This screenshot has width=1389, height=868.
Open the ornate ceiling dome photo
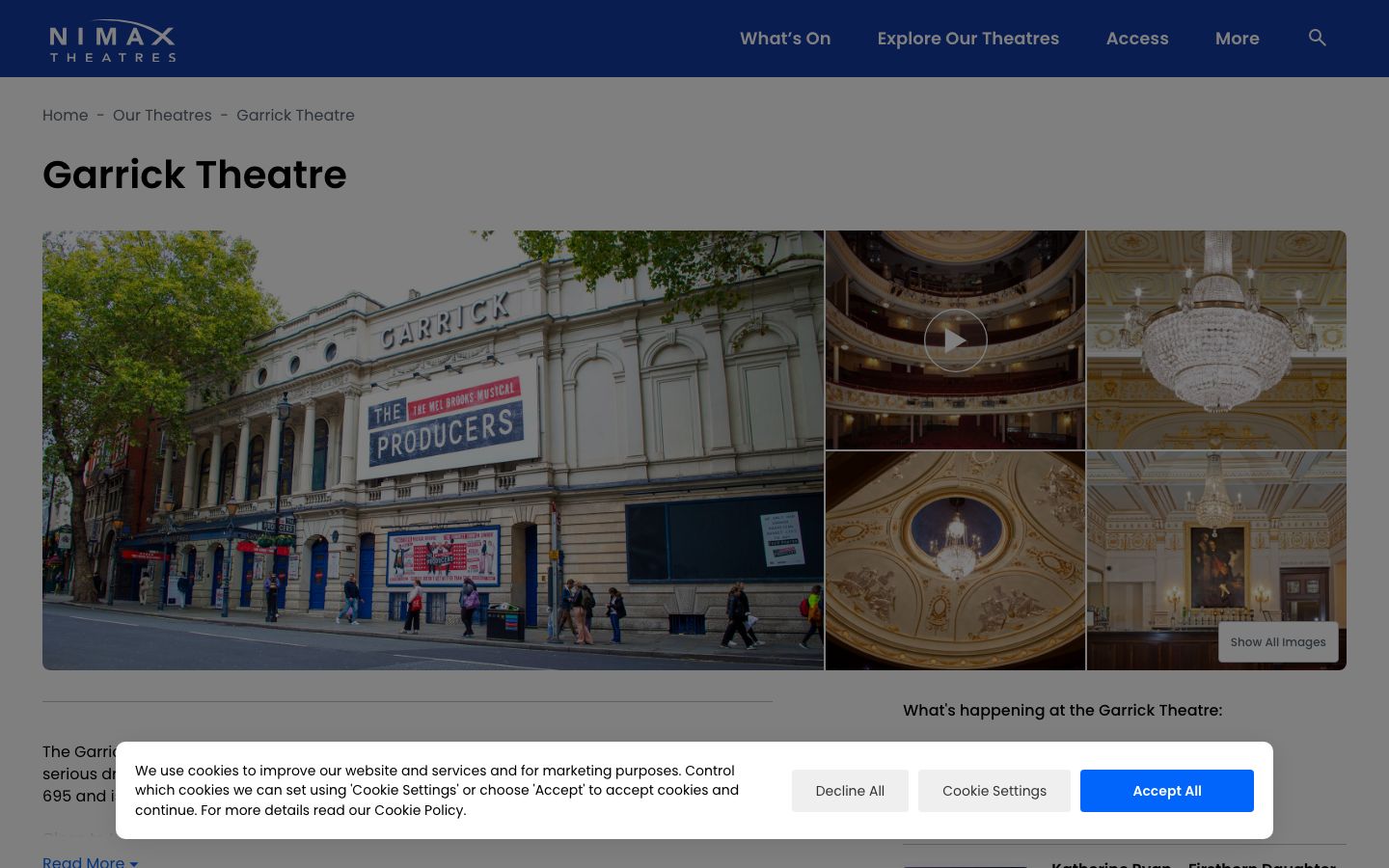point(955,560)
